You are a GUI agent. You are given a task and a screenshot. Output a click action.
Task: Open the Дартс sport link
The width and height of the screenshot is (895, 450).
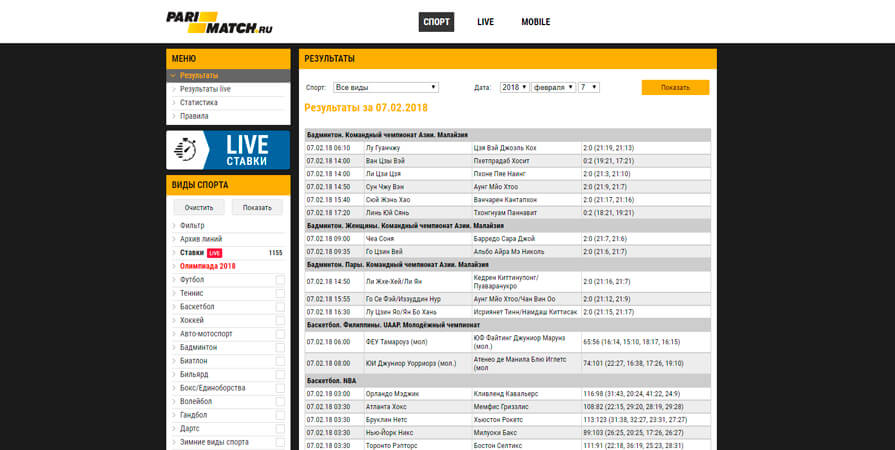pos(190,428)
